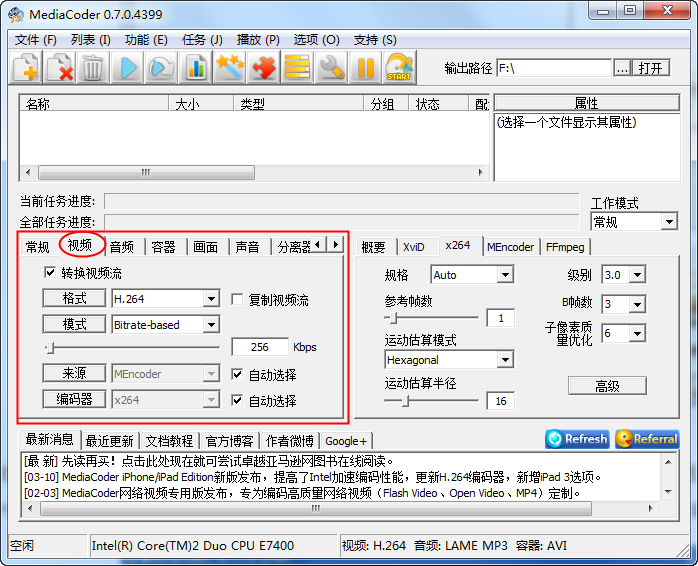
Task: Switch to the 概要 tab
Action: tap(373, 247)
